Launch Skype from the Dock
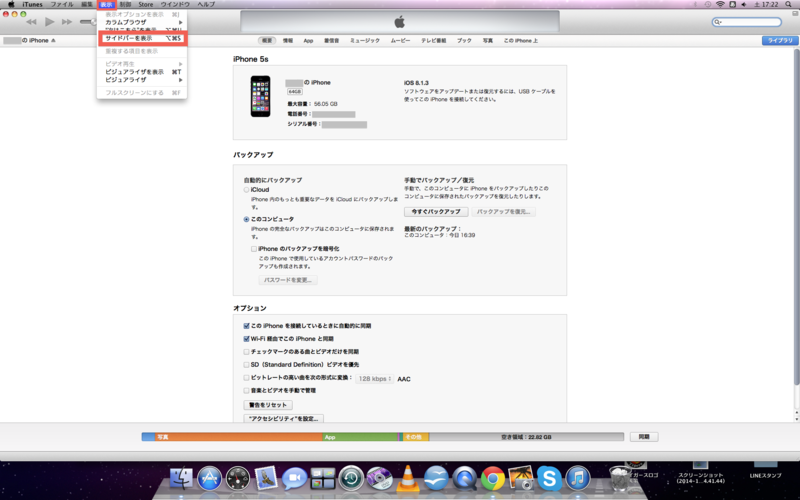This screenshot has height=500, width=800. click(549, 479)
